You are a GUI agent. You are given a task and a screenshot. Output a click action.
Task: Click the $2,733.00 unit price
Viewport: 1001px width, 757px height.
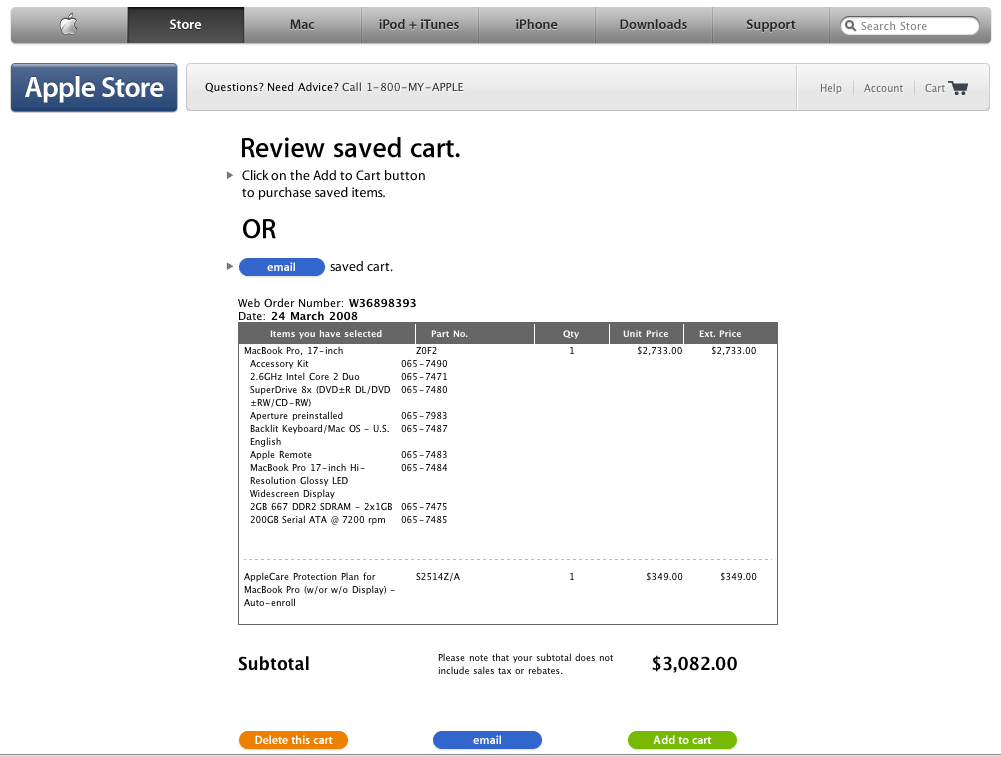coord(659,351)
